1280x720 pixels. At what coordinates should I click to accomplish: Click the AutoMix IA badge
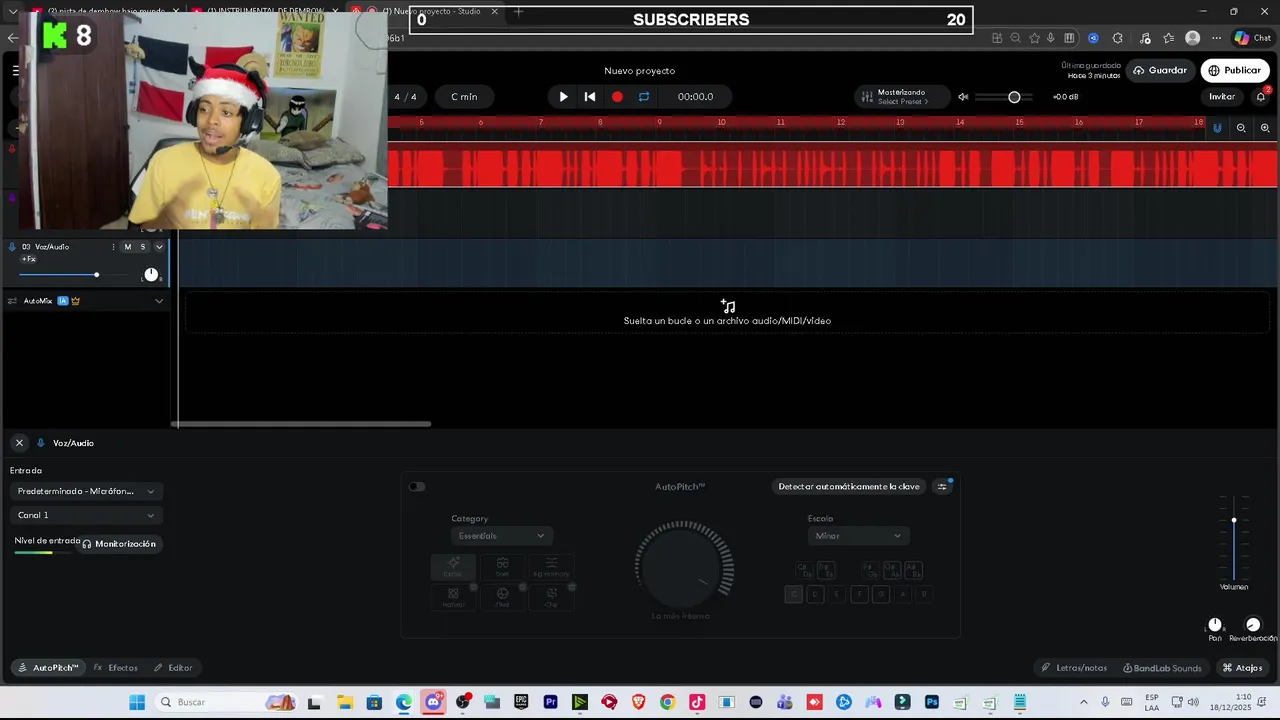coord(62,301)
